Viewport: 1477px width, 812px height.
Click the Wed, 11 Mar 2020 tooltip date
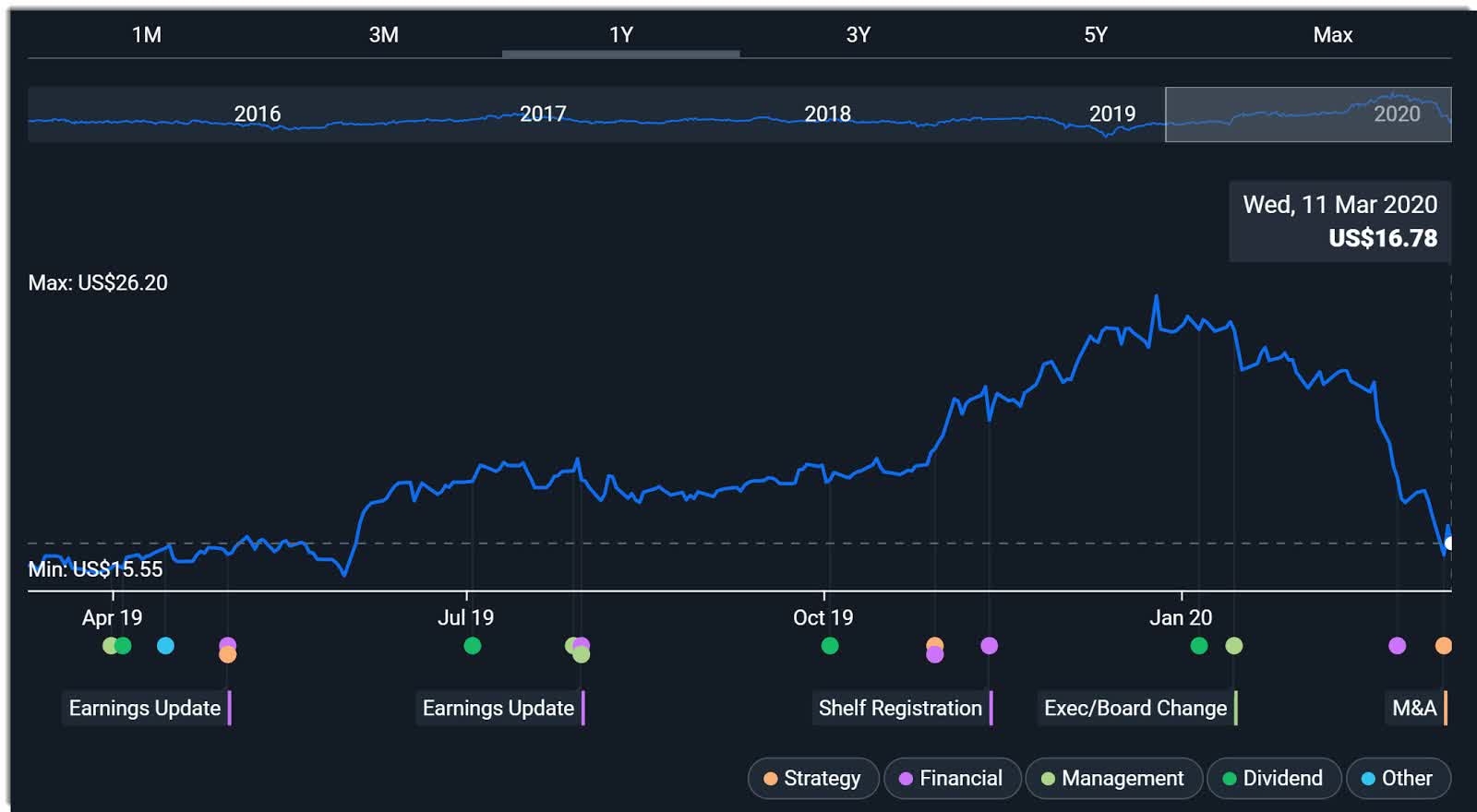(x=1340, y=205)
